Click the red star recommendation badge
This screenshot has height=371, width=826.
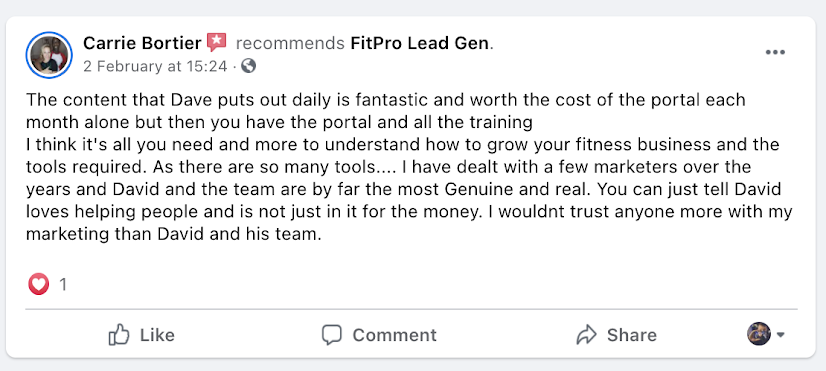[x=217, y=42]
